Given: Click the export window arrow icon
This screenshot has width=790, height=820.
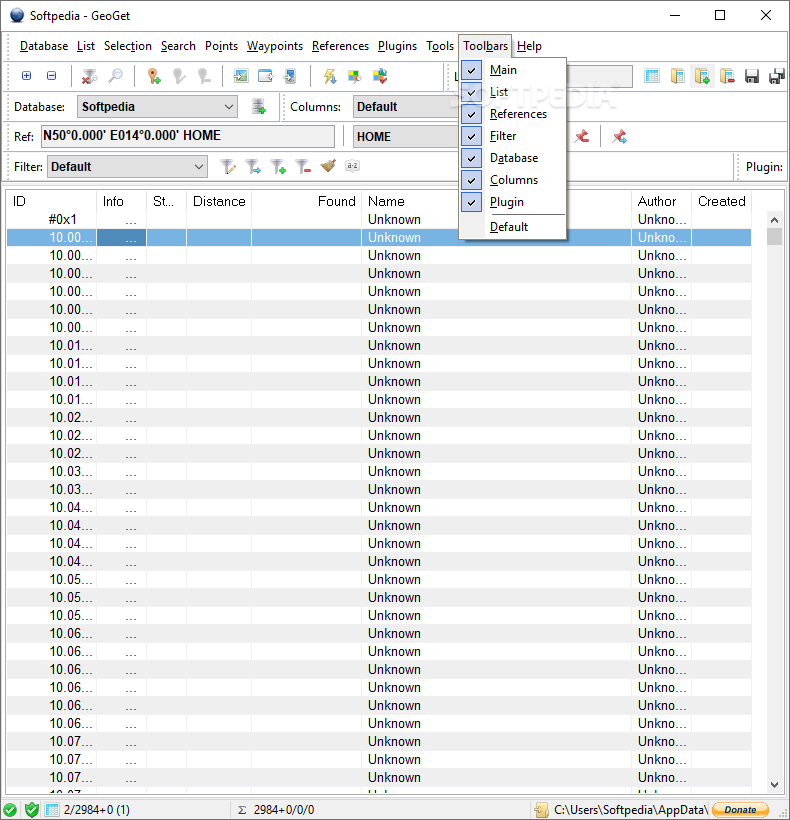Looking at the screenshot, I should click(x=266, y=76).
